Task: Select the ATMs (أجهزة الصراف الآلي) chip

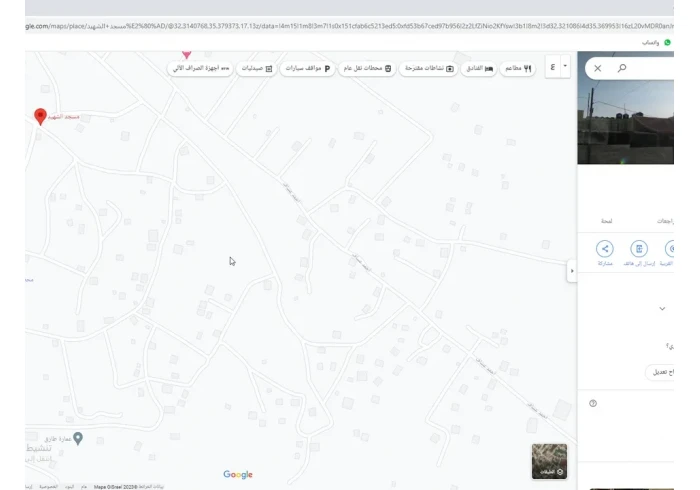Action: [x=201, y=68]
